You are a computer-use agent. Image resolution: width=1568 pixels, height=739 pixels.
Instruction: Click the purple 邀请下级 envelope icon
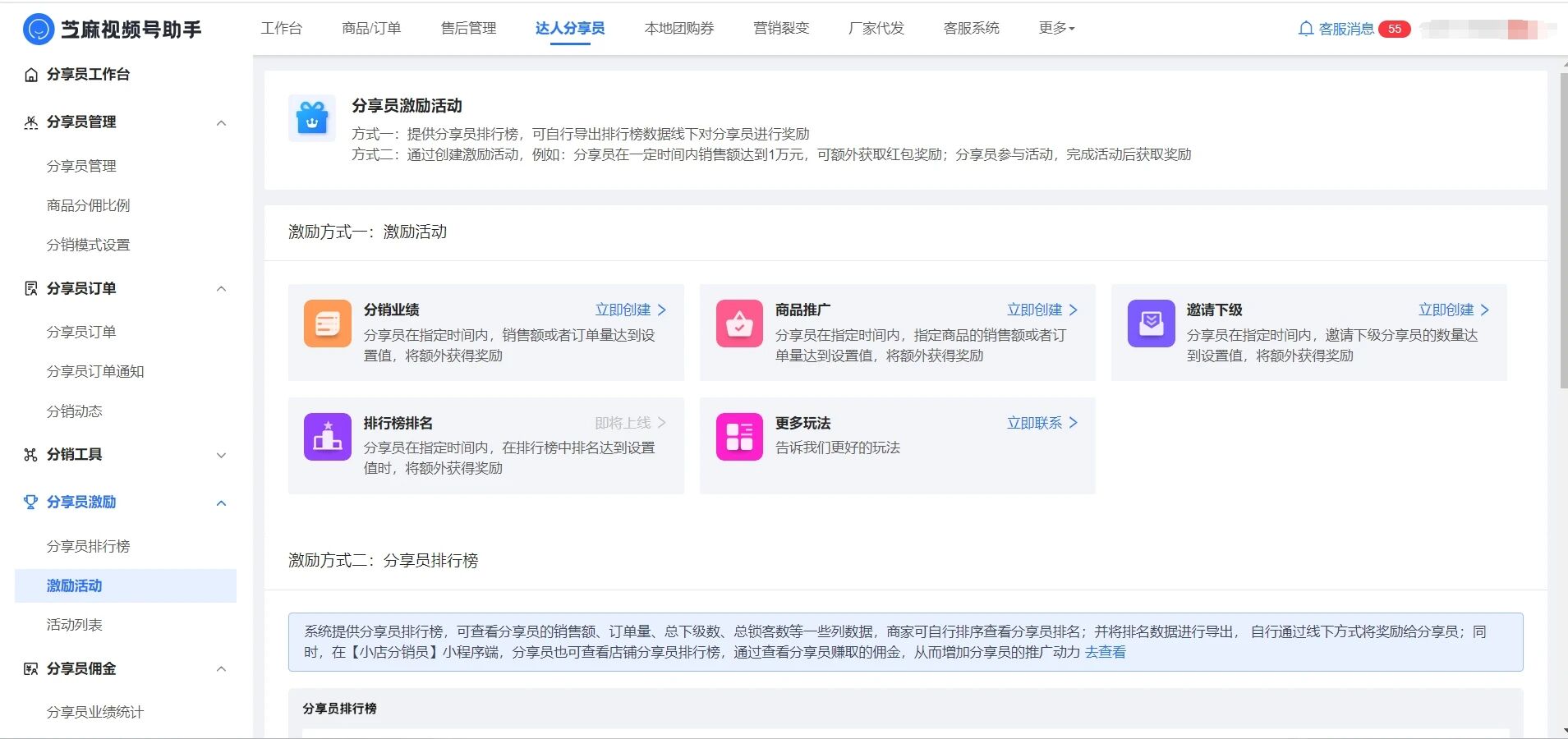(x=1151, y=324)
